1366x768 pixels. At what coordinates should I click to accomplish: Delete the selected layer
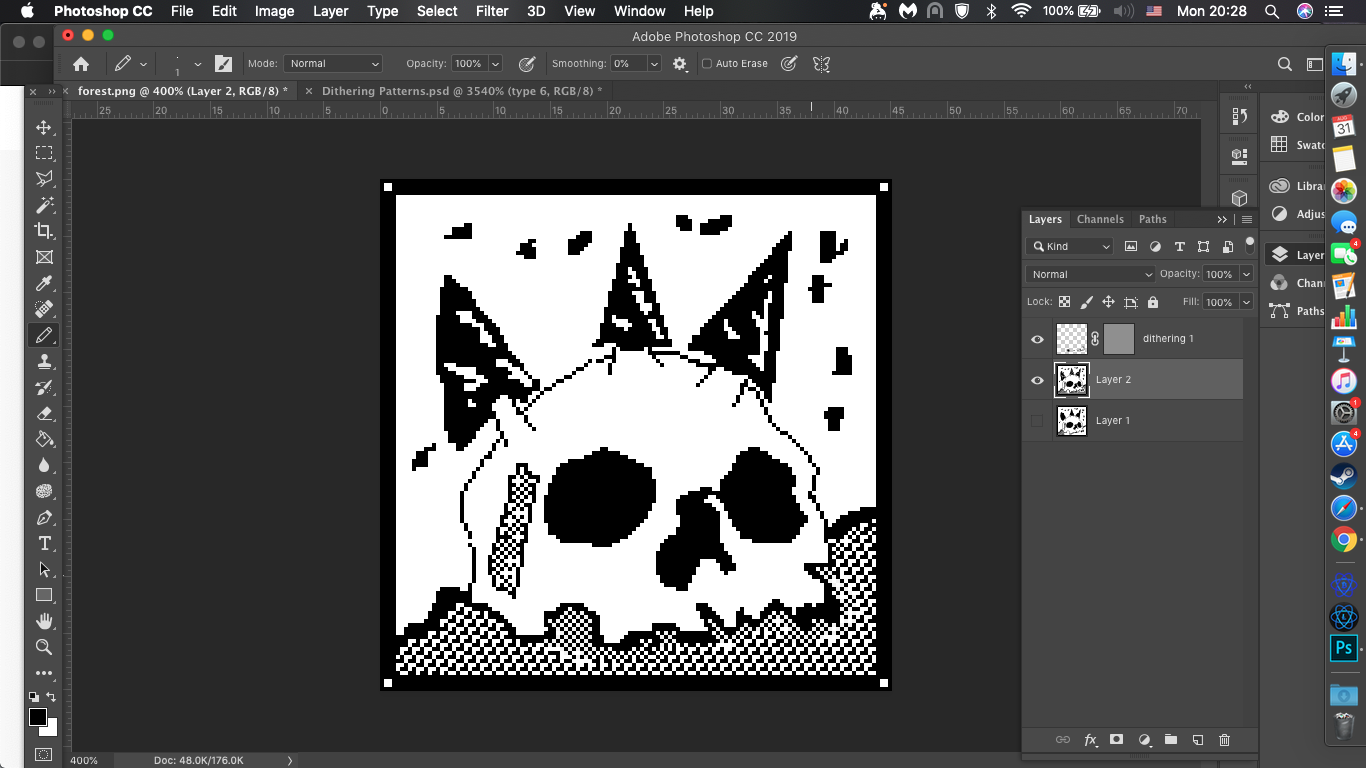point(1225,740)
